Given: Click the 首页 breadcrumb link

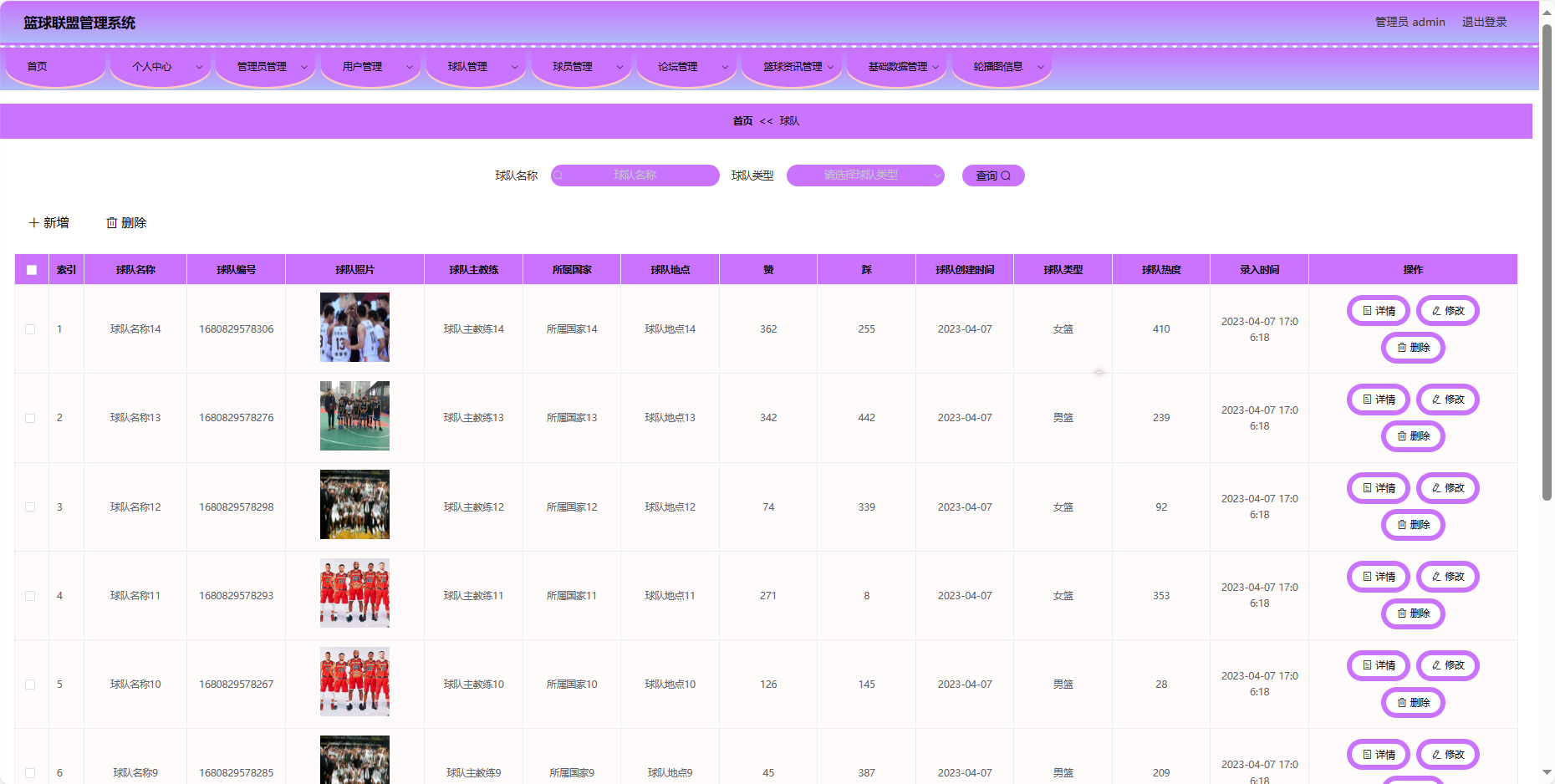Looking at the screenshot, I should click(x=742, y=121).
